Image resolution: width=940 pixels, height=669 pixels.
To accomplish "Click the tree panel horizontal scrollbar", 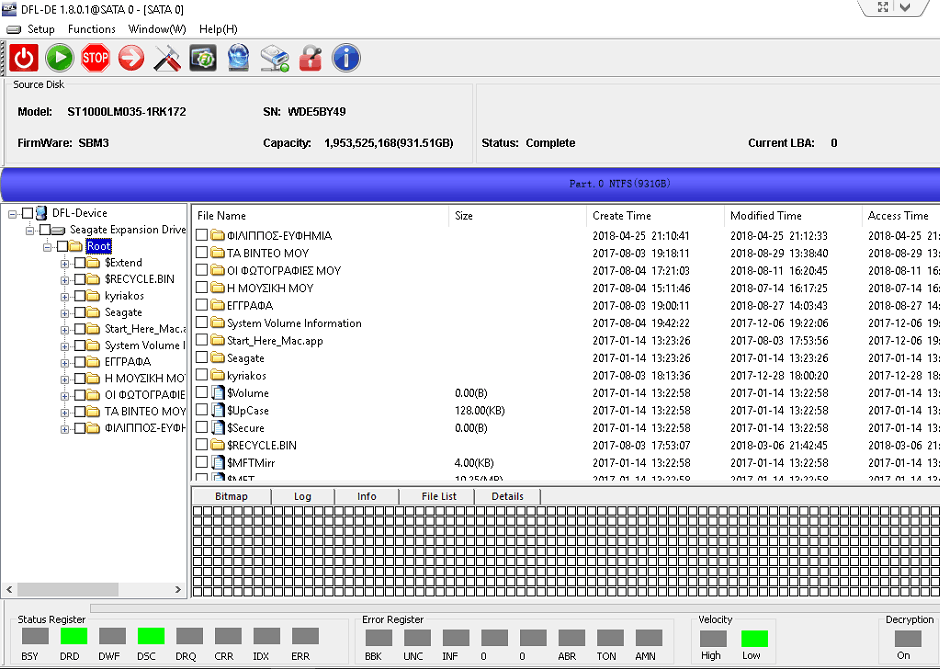I will point(70,590).
